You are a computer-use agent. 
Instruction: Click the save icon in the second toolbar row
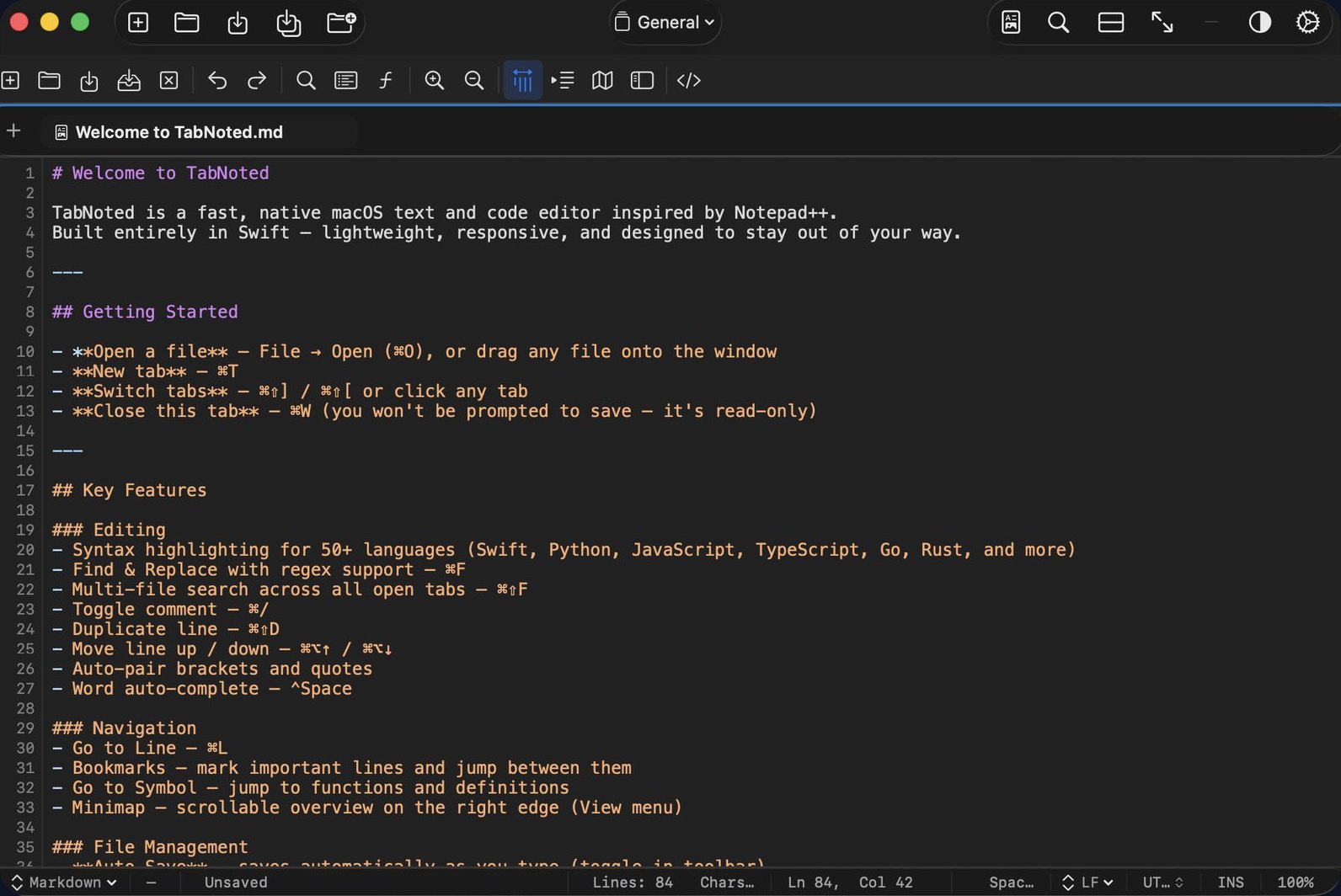tap(89, 81)
